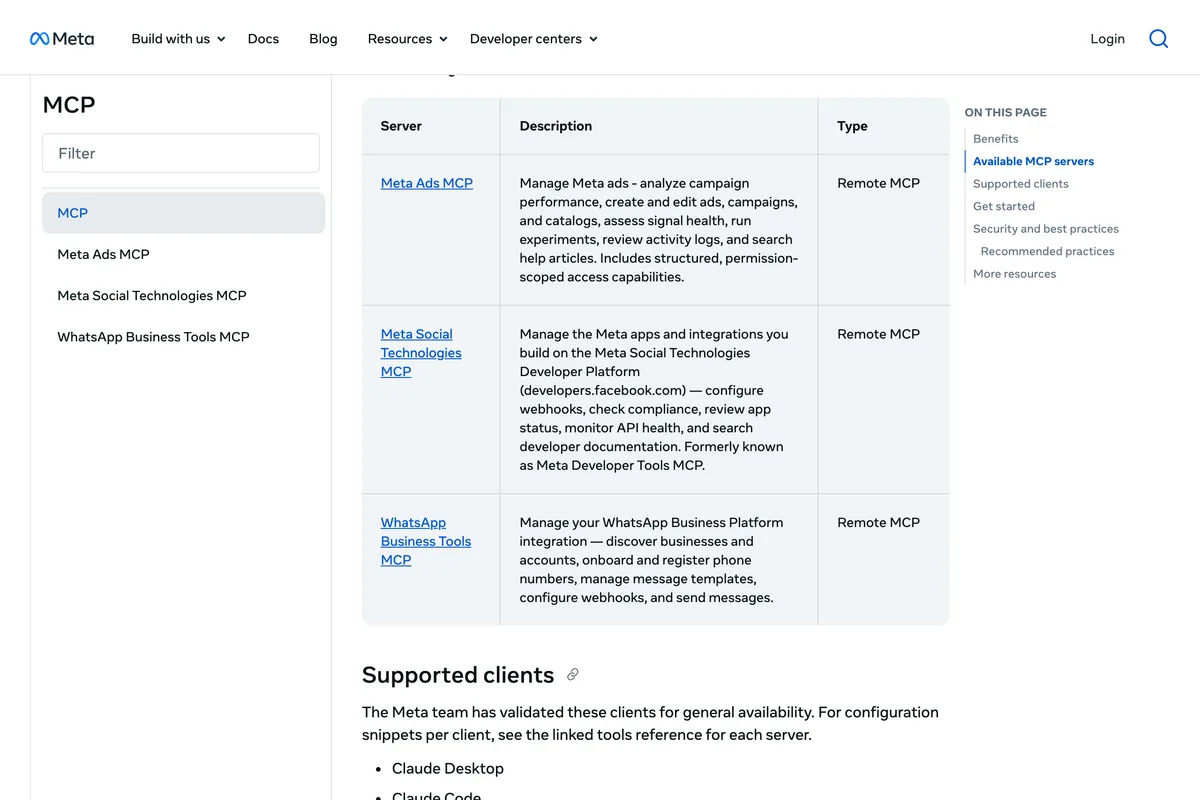
Task: Click the Claude Desktop list item
Action: [x=448, y=768]
